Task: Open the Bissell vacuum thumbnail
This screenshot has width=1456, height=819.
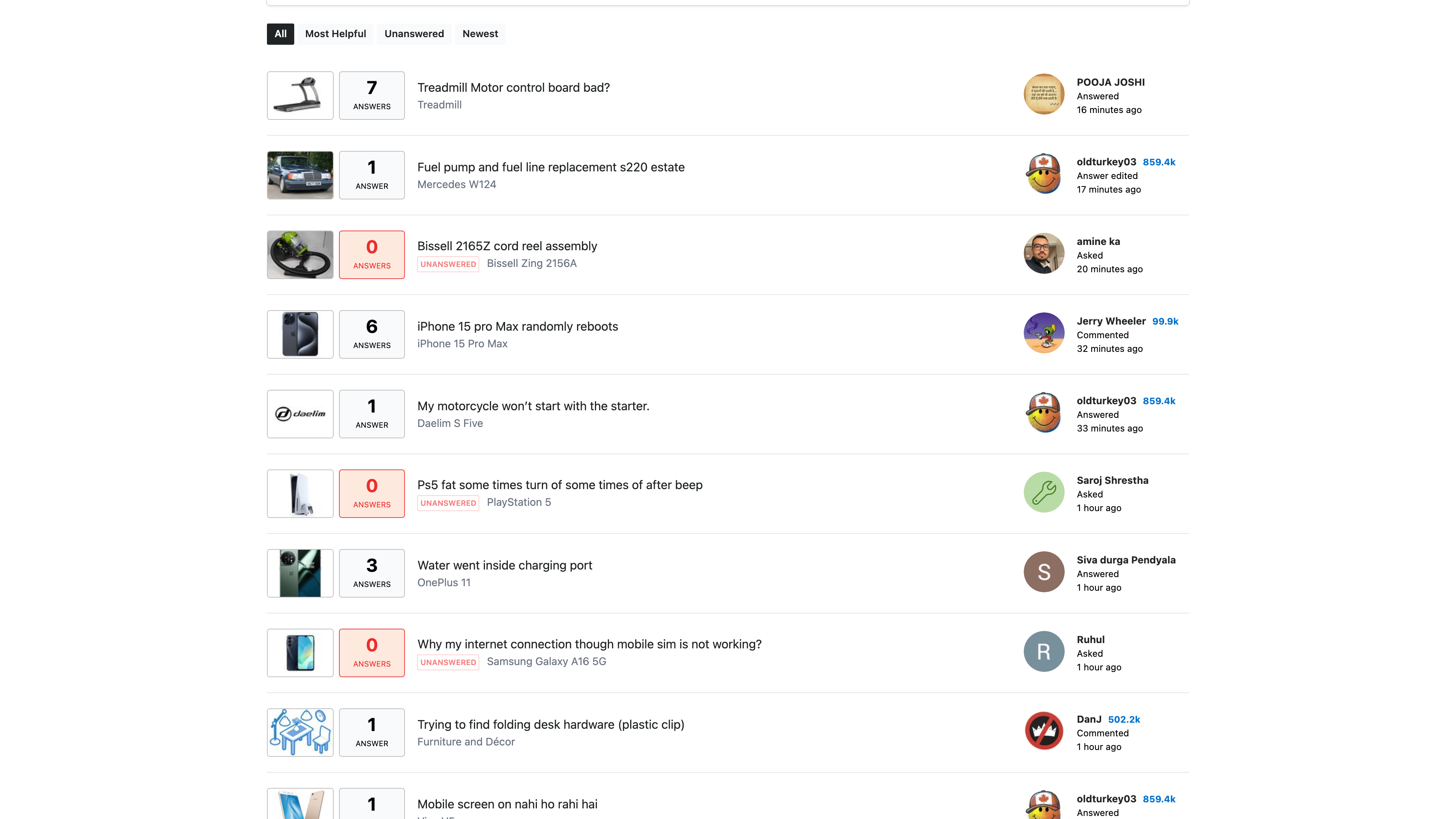Action: (300, 255)
